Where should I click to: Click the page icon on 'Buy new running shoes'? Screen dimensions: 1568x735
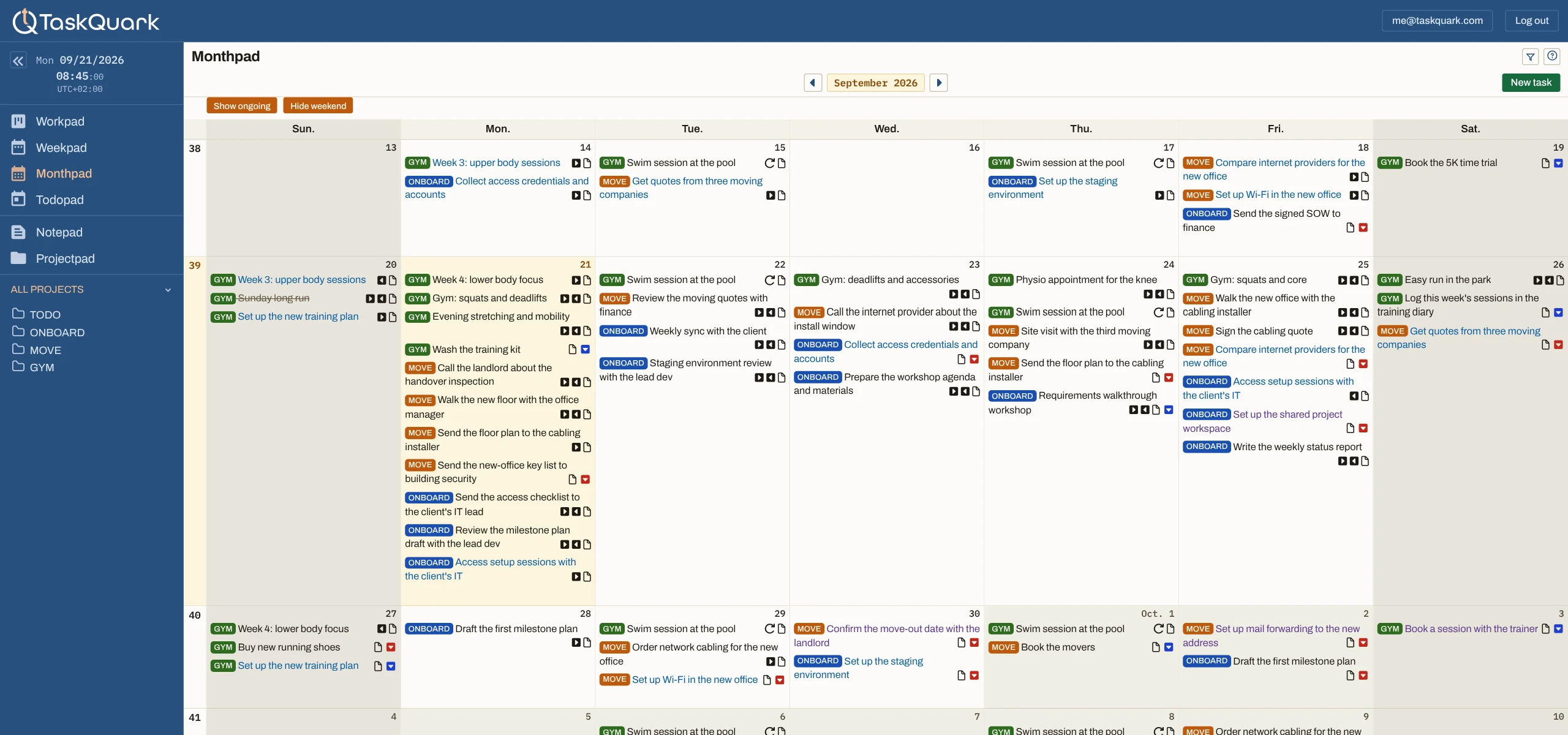click(378, 647)
